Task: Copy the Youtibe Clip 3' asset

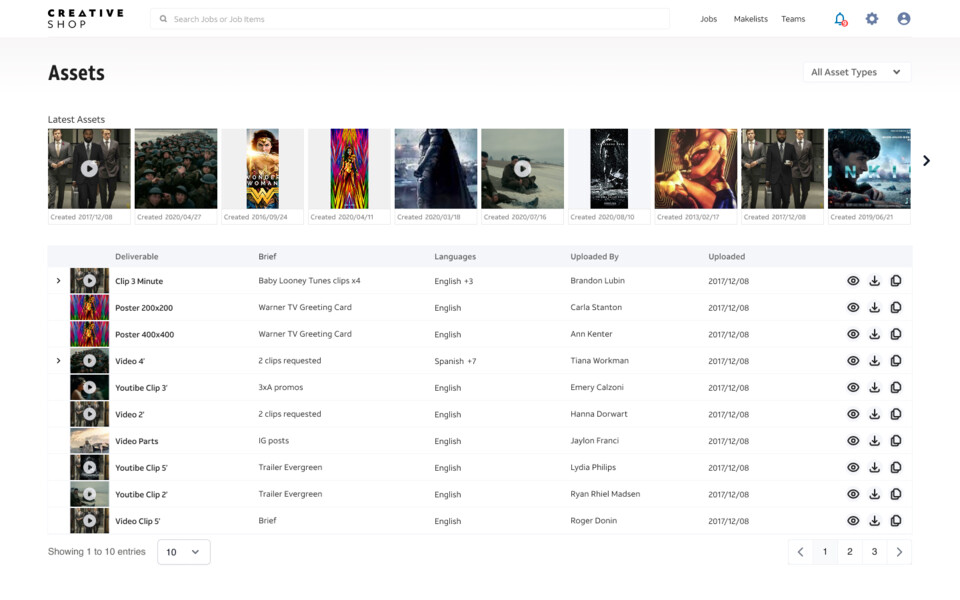Action: point(896,388)
